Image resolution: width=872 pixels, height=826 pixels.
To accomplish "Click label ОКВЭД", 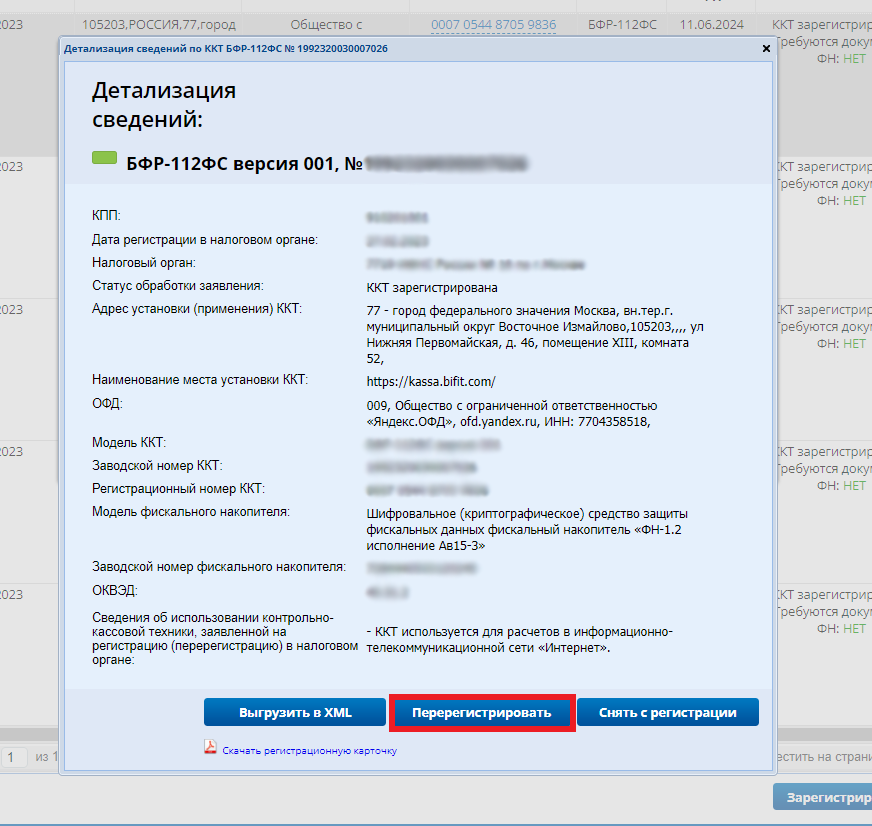I will click(115, 590).
